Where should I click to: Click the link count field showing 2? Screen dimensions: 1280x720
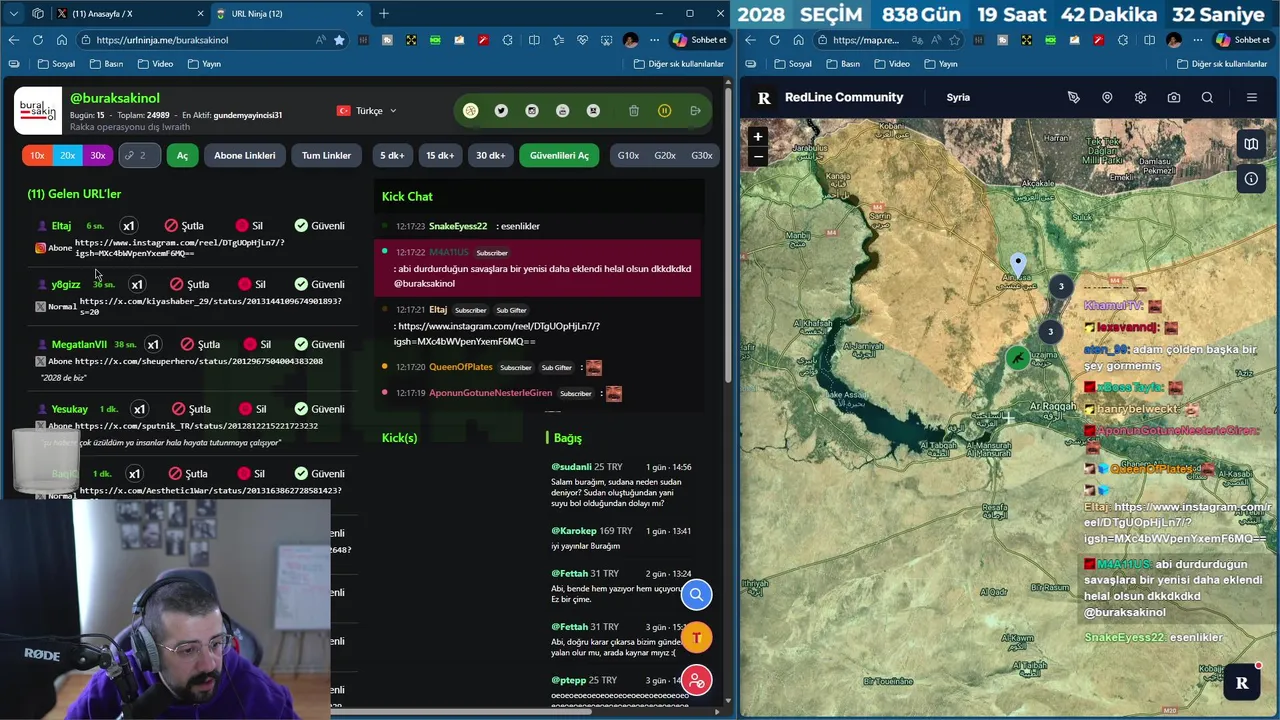[139, 155]
